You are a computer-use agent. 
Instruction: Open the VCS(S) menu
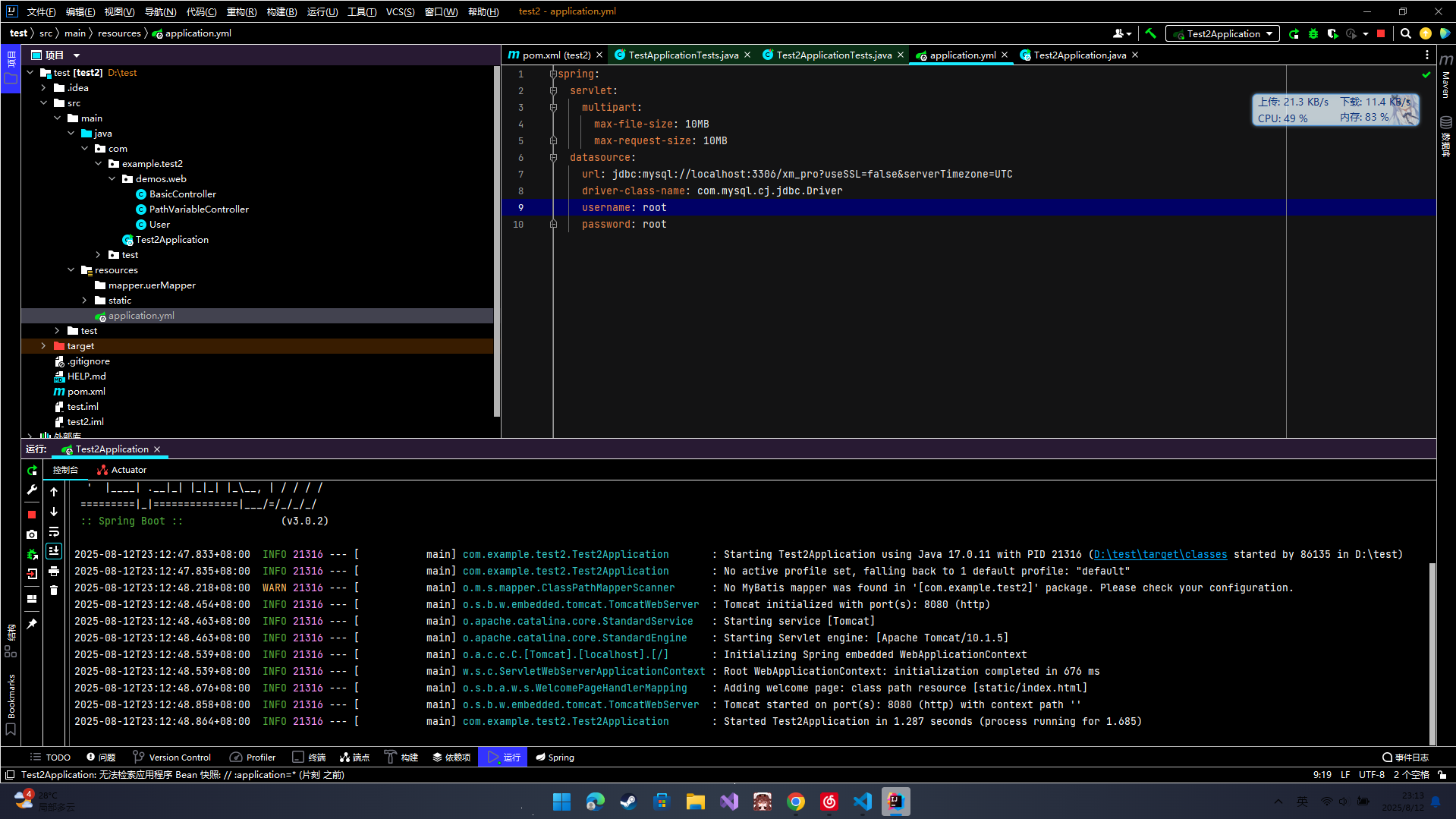400,11
